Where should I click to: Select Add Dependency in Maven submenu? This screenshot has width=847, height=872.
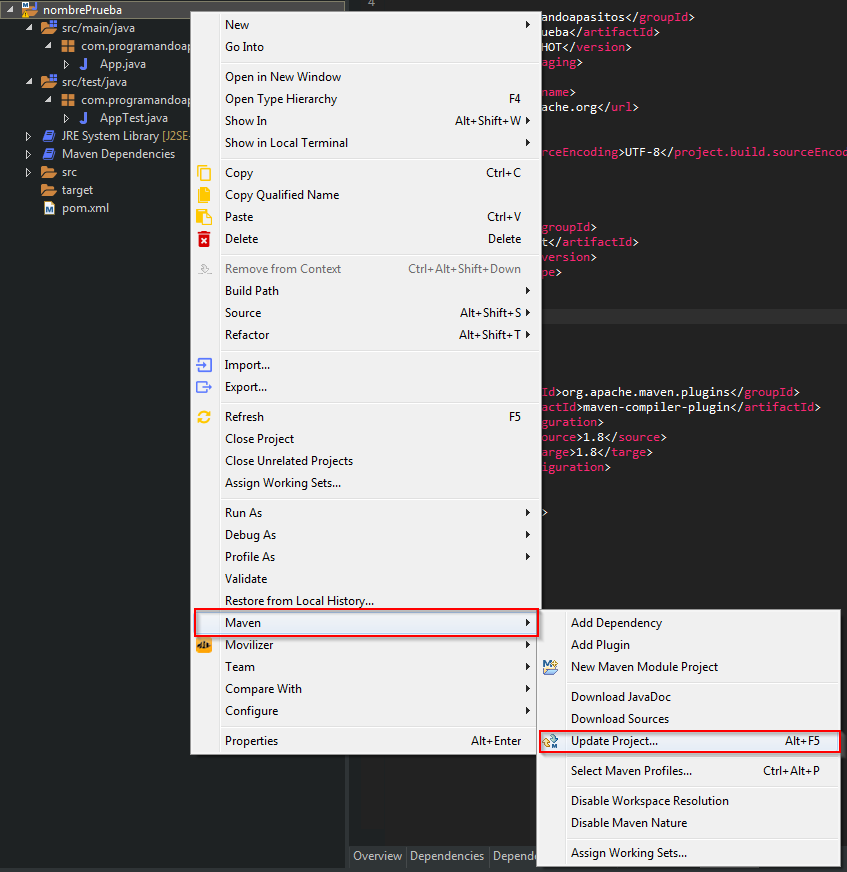tap(616, 623)
